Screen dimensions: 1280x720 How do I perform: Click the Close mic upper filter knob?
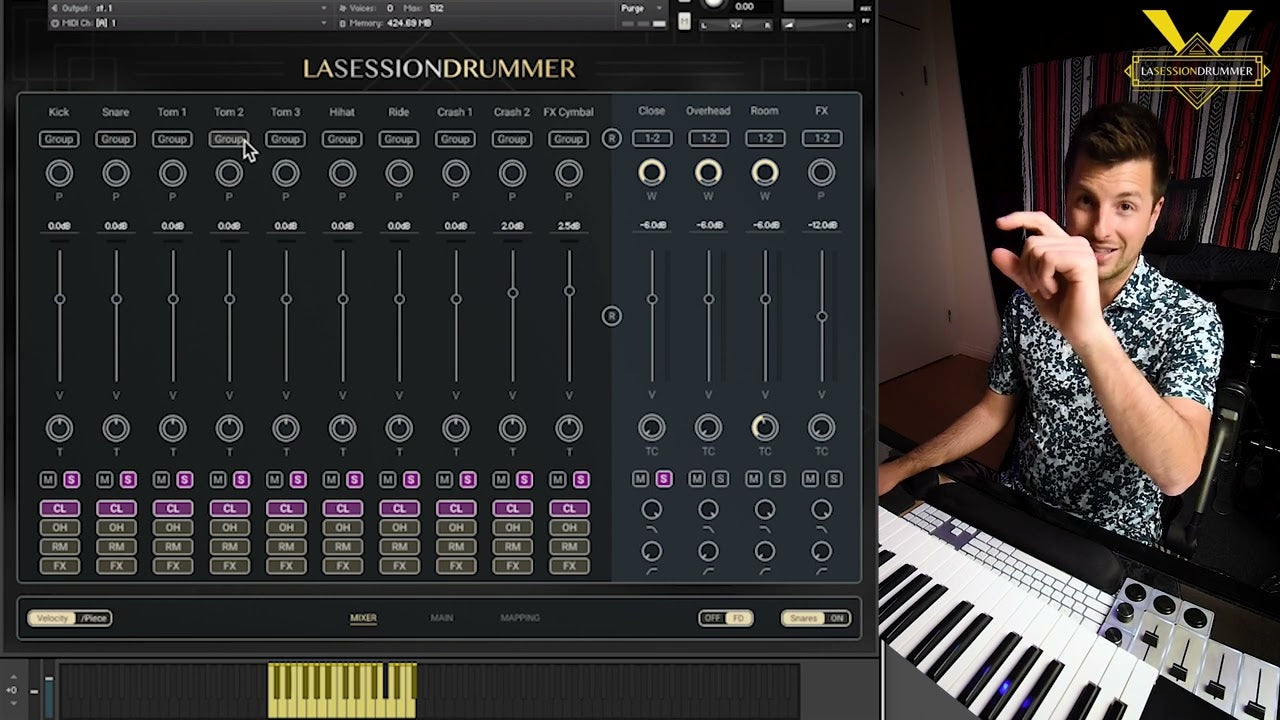(x=652, y=510)
